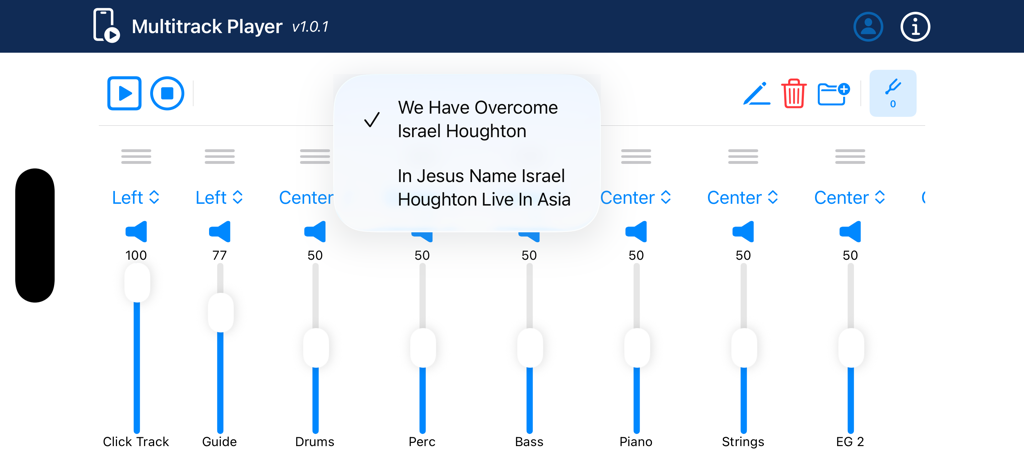Click the Strings volume slider handle
Image resolution: width=1024 pixels, height=471 pixels.
pos(744,348)
